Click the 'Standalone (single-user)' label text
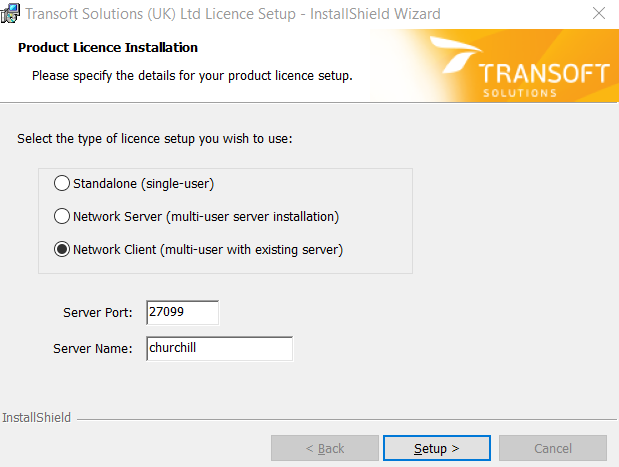619x467 pixels. pyautogui.click(x=143, y=184)
